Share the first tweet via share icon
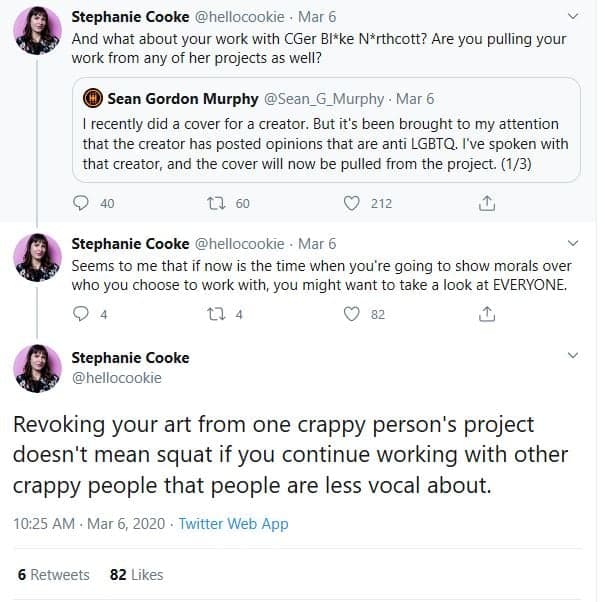The image size is (605, 602). pyautogui.click(x=487, y=203)
